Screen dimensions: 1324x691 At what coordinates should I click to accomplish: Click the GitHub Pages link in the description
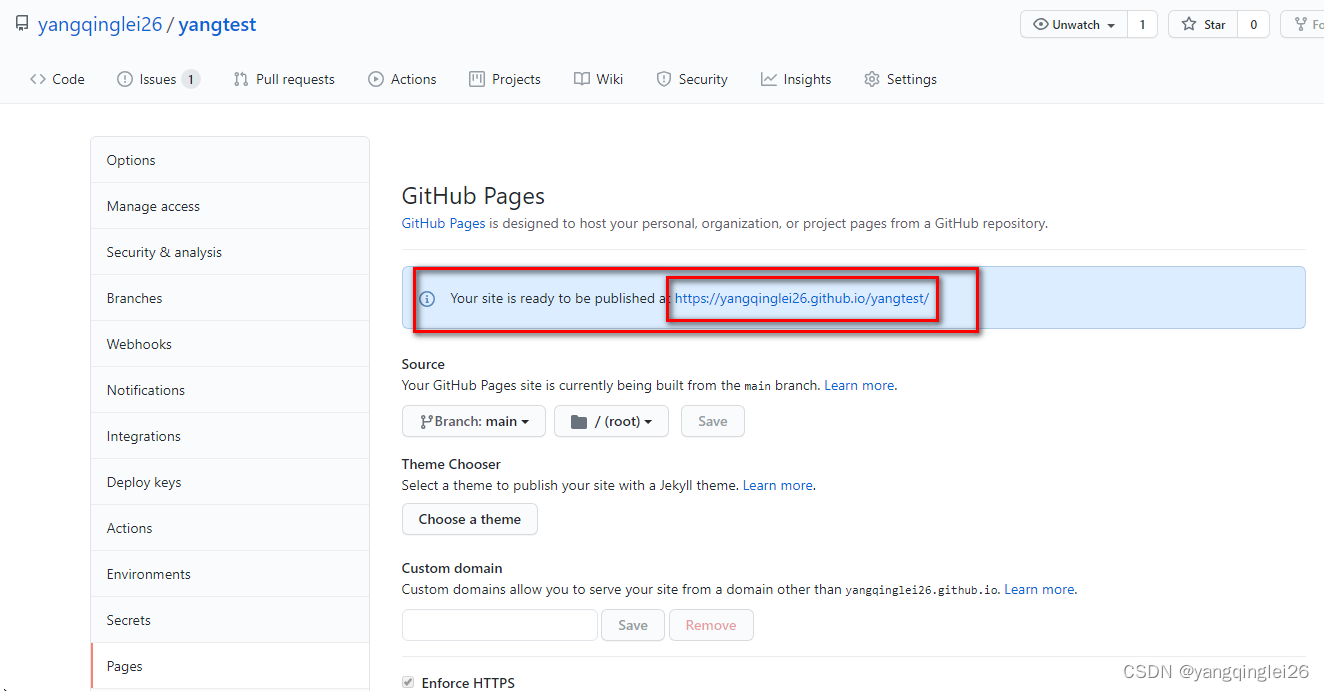click(443, 223)
